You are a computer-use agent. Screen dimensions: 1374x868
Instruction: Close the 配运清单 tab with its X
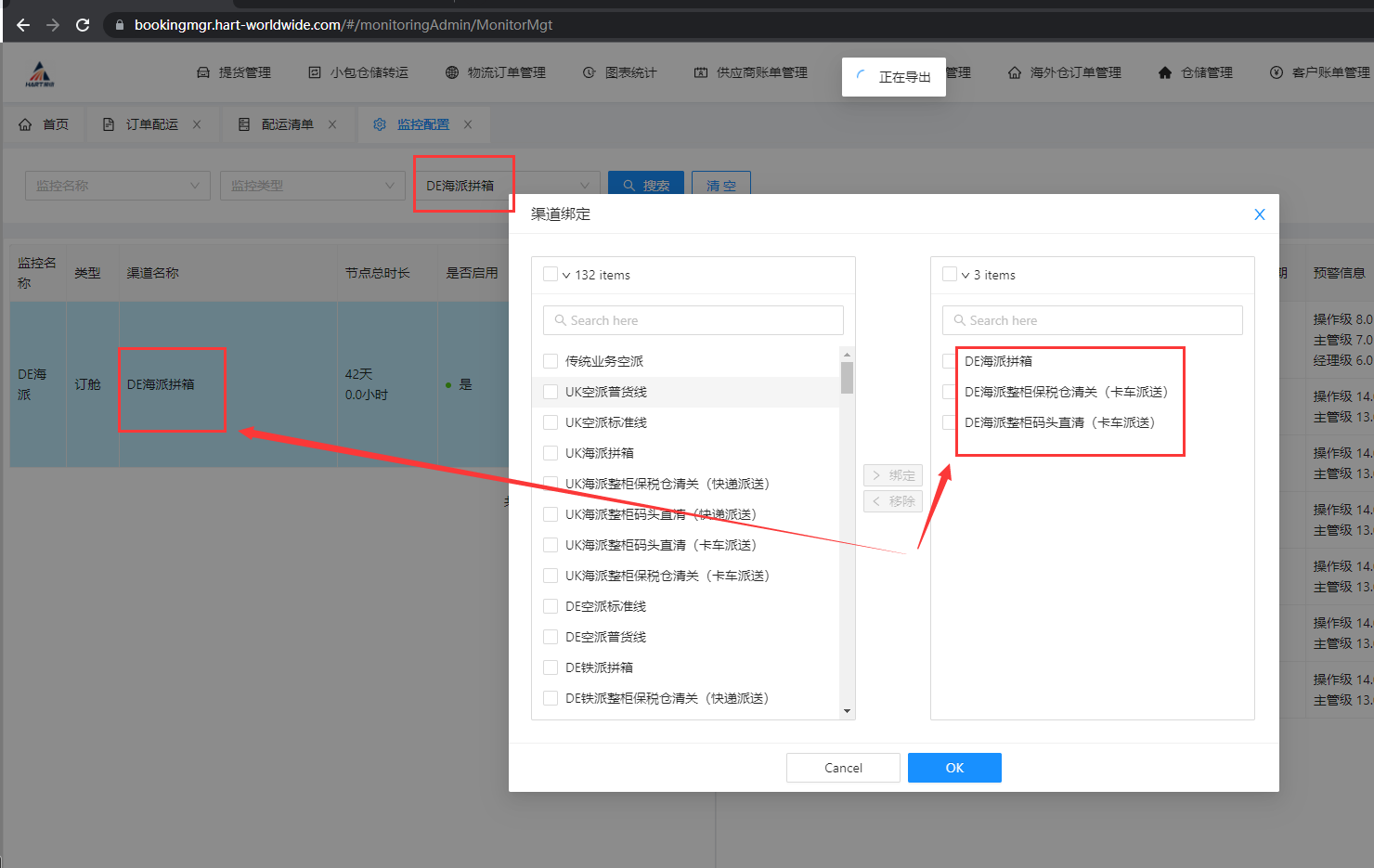pyautogui.click(x=332, y=124)
